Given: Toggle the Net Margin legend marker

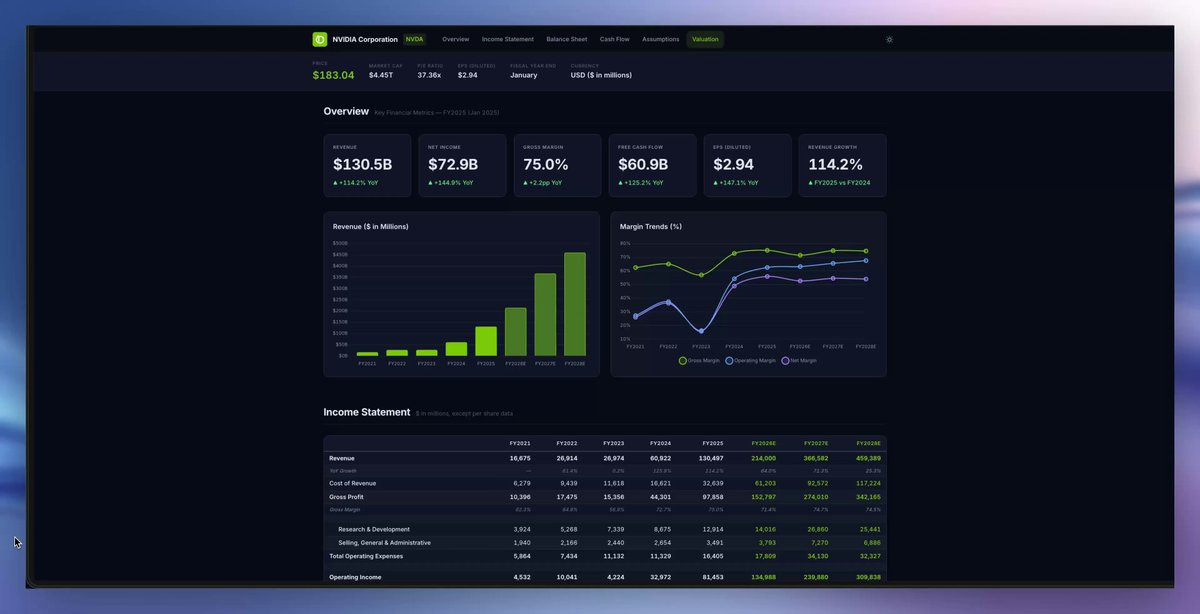Looking at the screenshot, I should [x=785, y=360].
